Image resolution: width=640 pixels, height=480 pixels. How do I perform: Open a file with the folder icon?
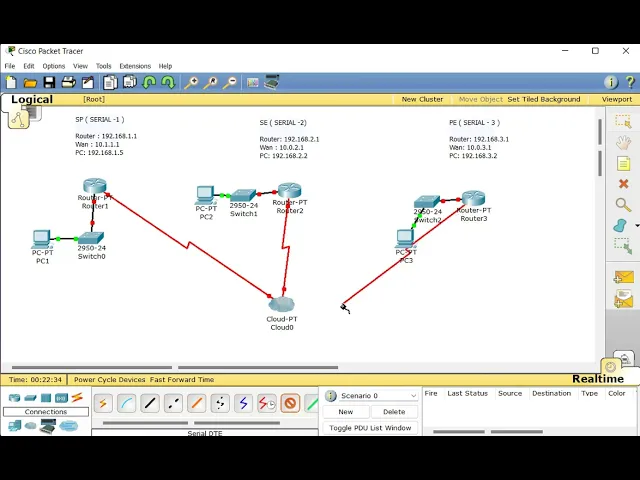(x=30, y=83)
